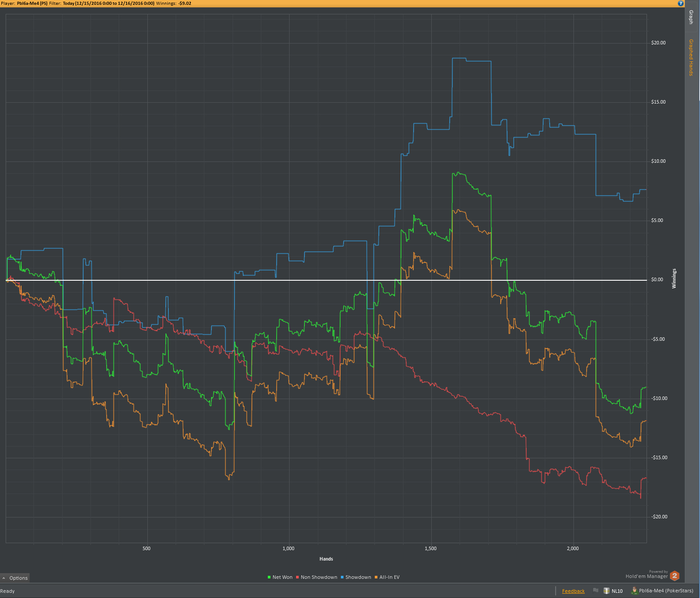Click the Hands x-axis title
The image size is (700, 598).
tap(326, 559)
